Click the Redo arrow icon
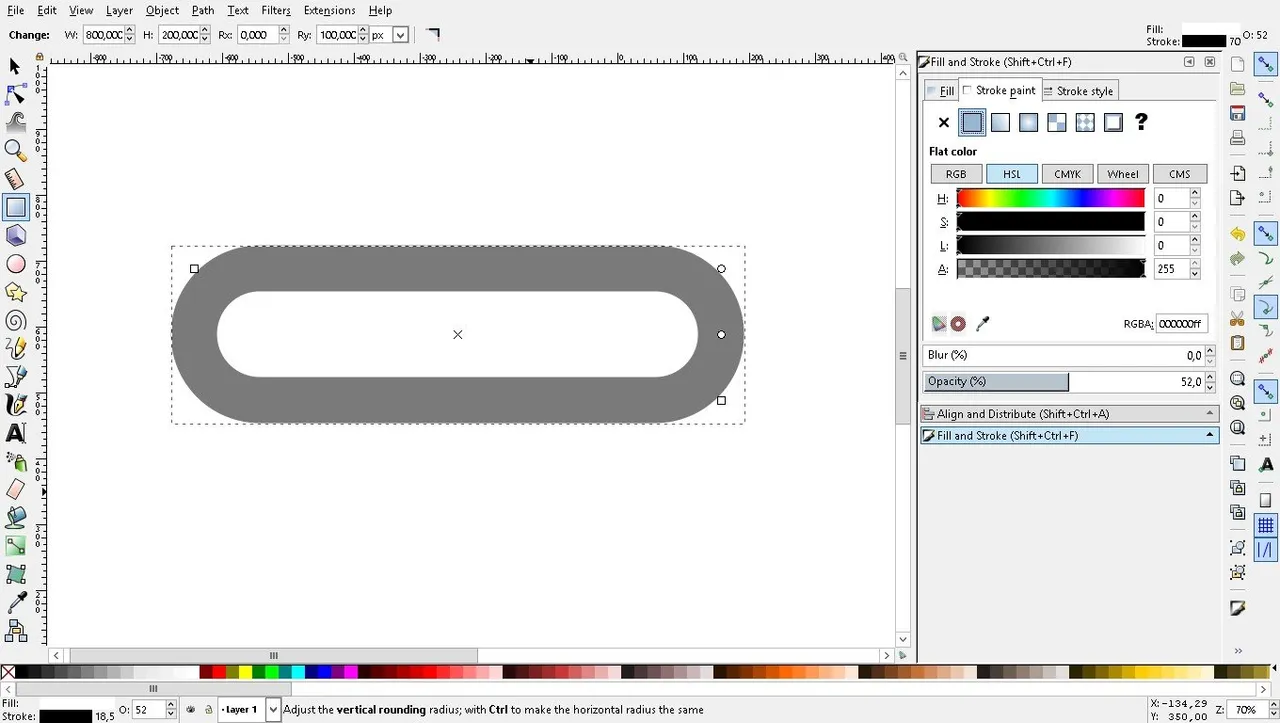1280x723 pixels. click(x=1237, y=259)
